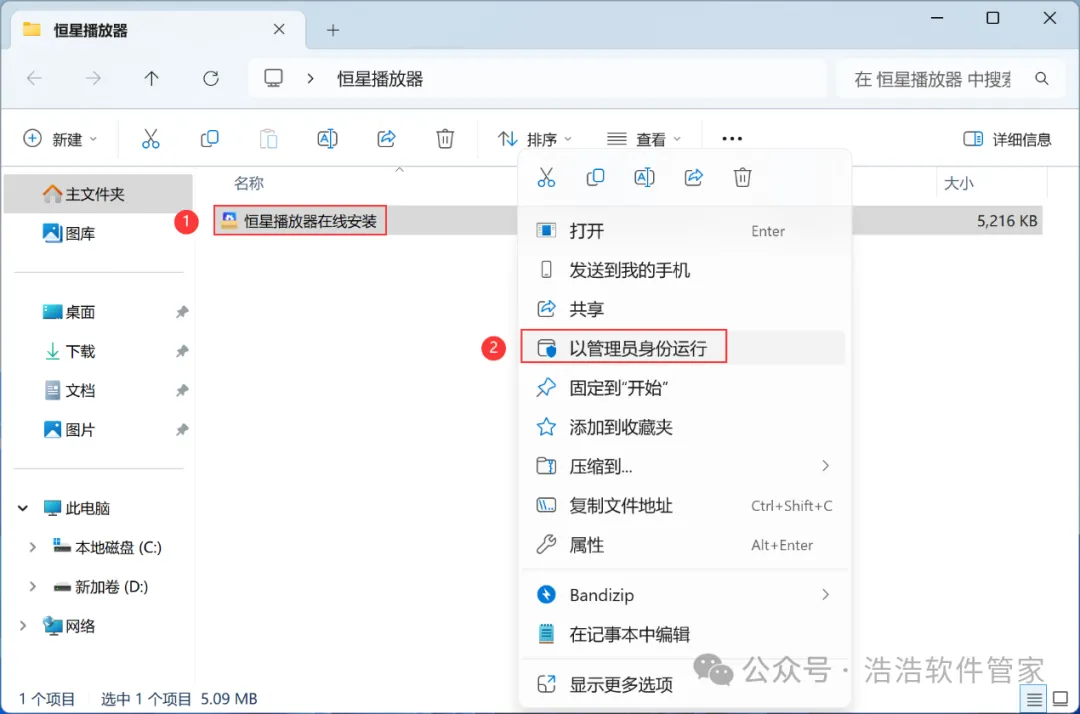Open the Bandizip submenu
This screenshot has height=714, width=1080.
click(683, 594)
